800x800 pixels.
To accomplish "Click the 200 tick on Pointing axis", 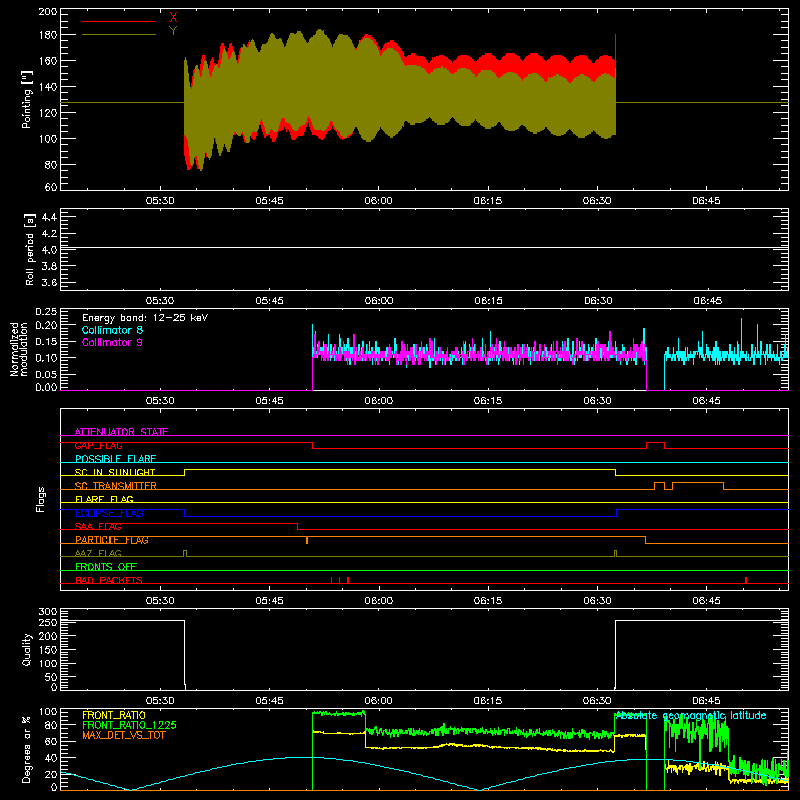I will (47, 11).
